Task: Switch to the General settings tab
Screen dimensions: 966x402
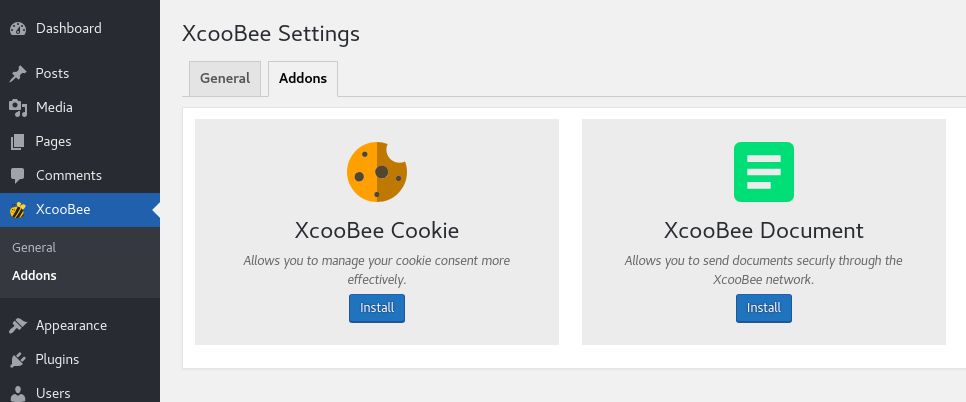Action: pyautogui.click(x=225, y=79)
